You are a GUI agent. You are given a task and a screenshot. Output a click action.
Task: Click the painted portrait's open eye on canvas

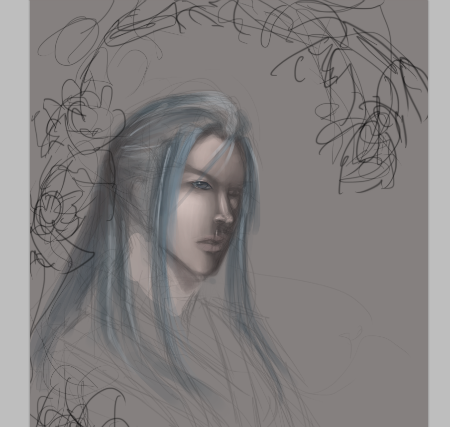(x=201, y=185)
